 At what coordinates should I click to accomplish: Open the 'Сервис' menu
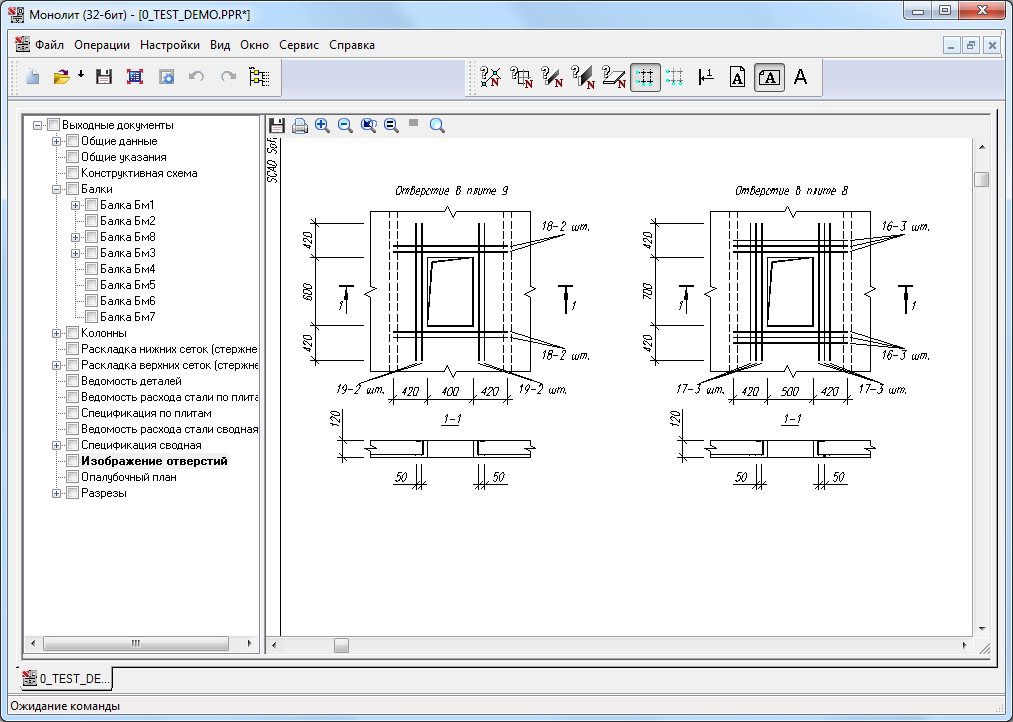pyautogui.click(x=299, y=45)
